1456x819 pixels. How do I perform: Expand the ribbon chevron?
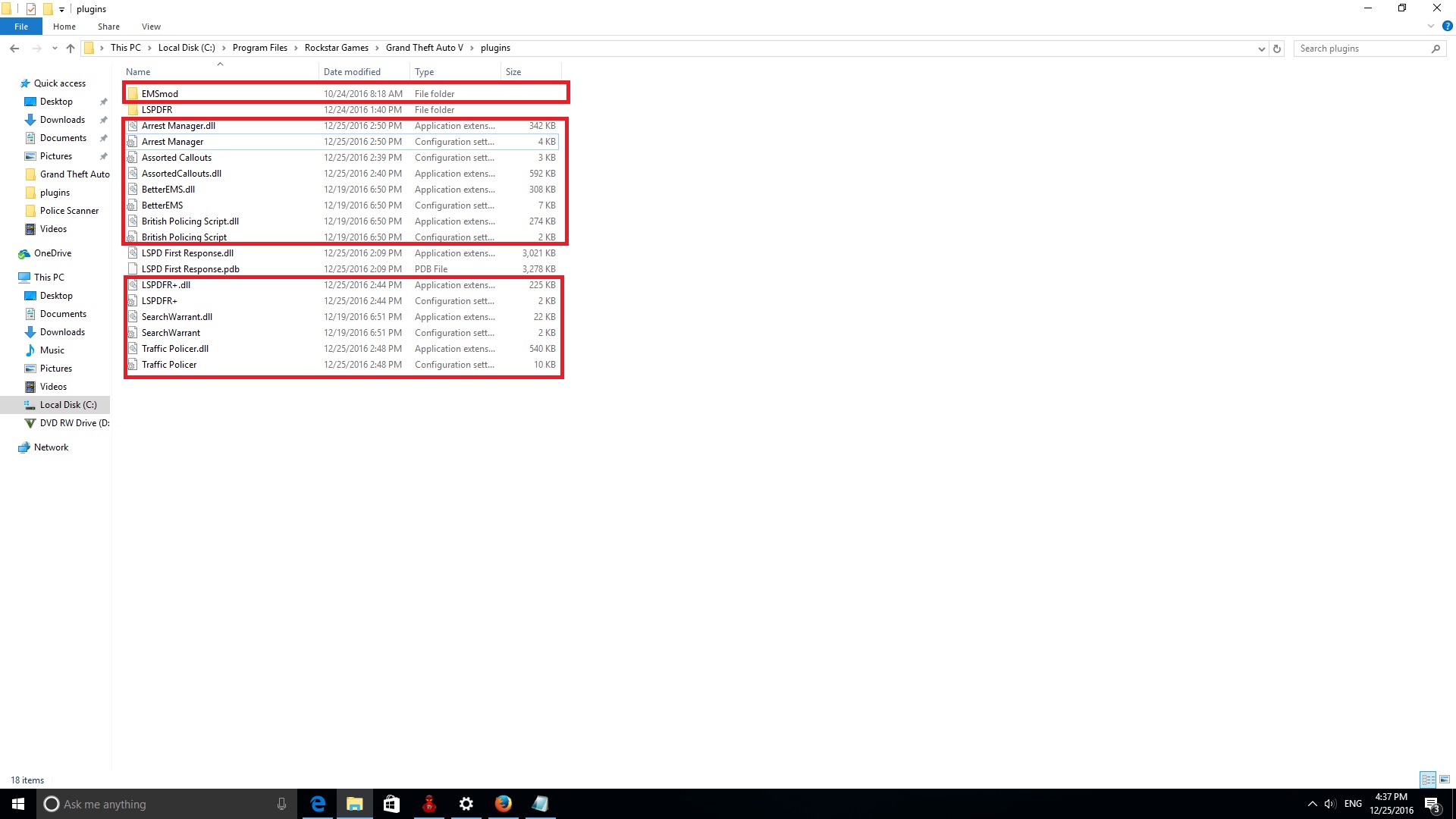coord(1431,26)
